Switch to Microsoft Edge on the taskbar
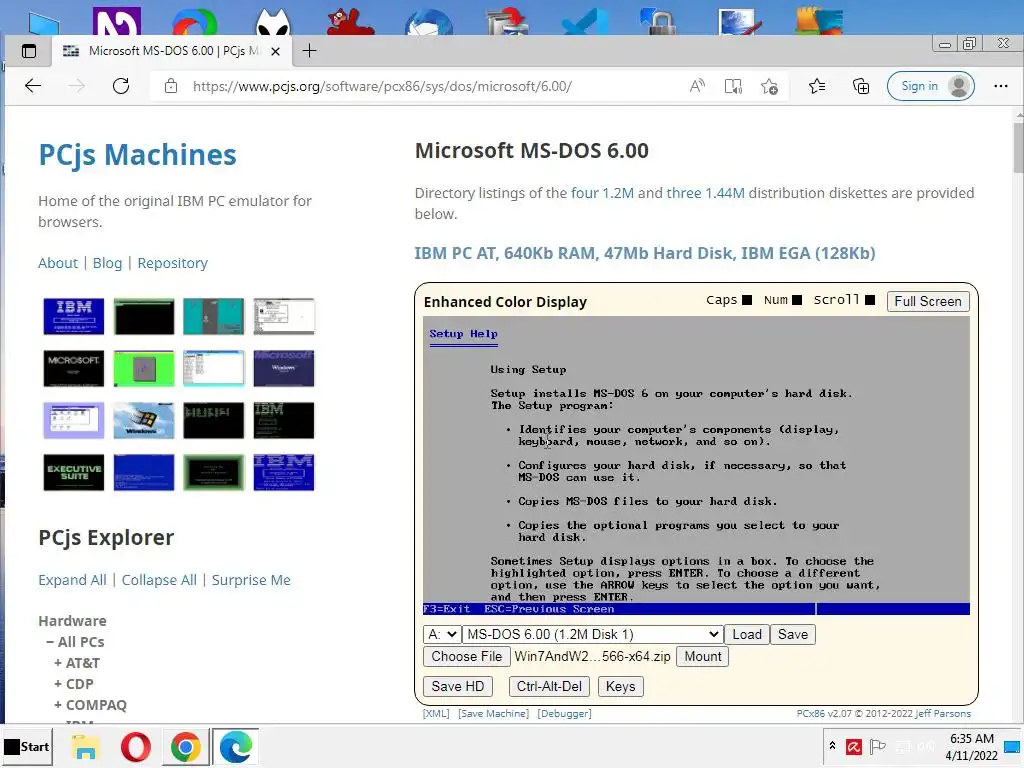 tap(236, 746)
